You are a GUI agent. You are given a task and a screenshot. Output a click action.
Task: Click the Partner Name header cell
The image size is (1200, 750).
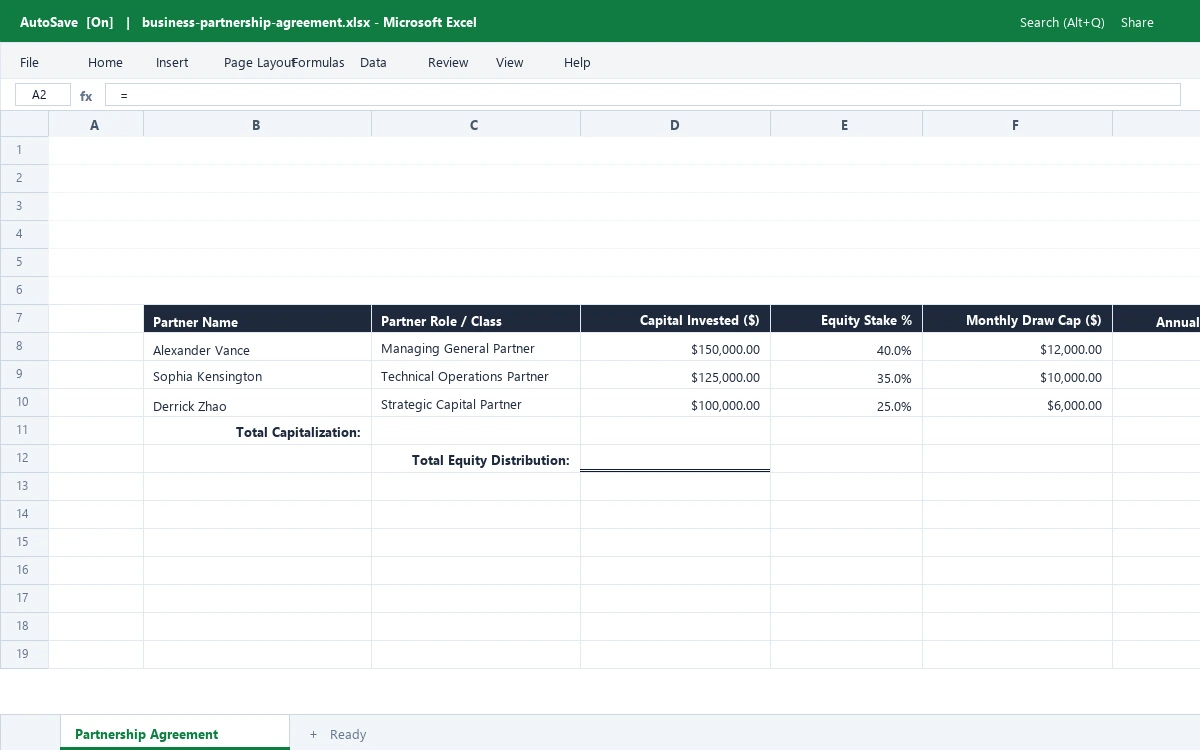pyautogui.click(x=257, y=319)
